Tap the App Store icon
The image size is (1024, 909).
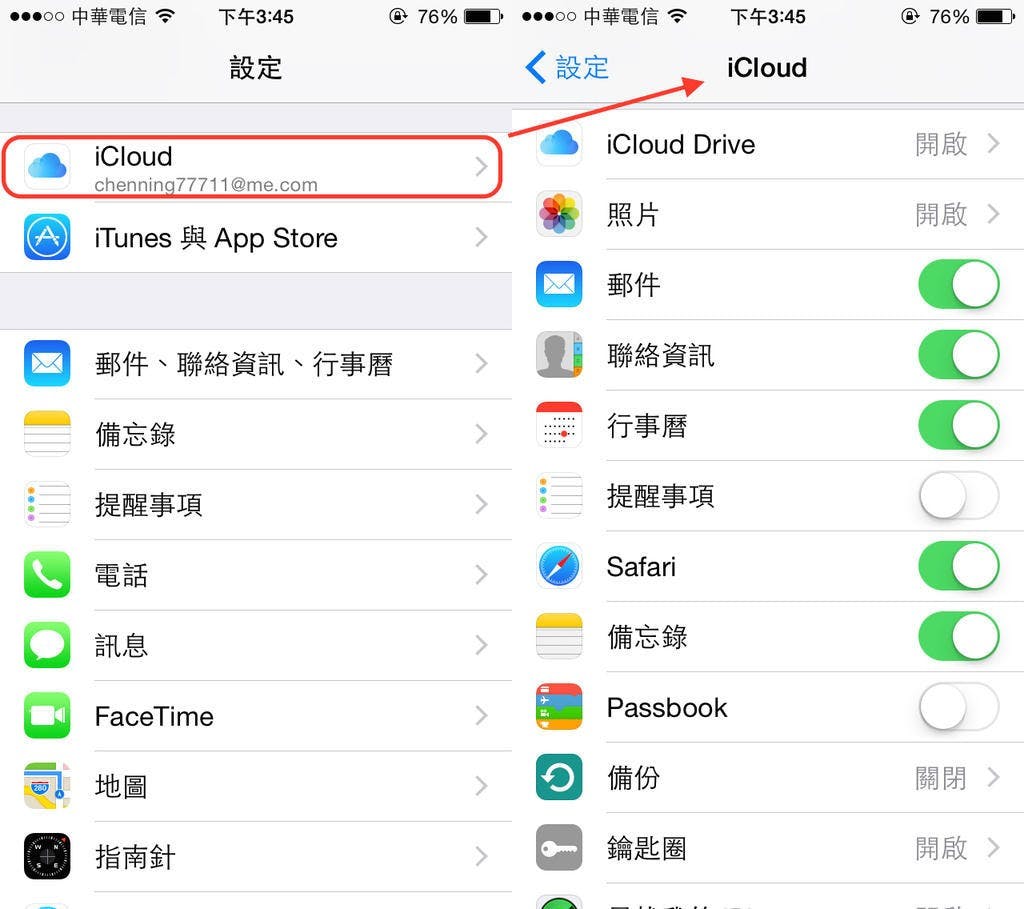click(x=47, y=236)
